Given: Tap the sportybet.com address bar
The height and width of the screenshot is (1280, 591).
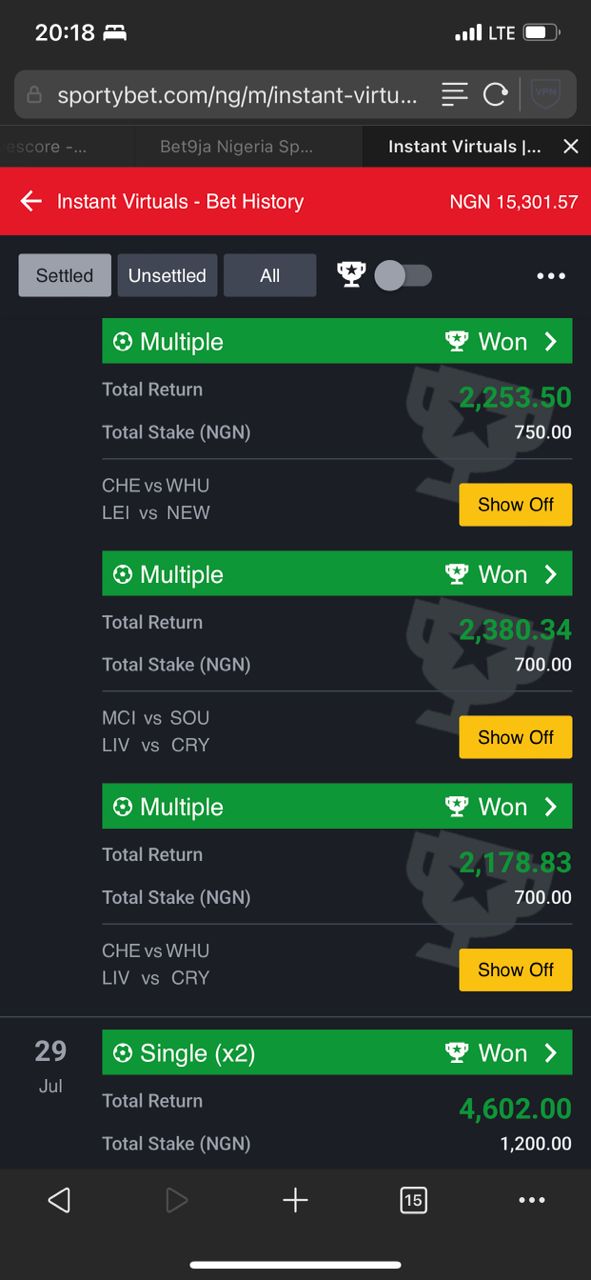Looking at the screenshot, I should coord(238,95).
